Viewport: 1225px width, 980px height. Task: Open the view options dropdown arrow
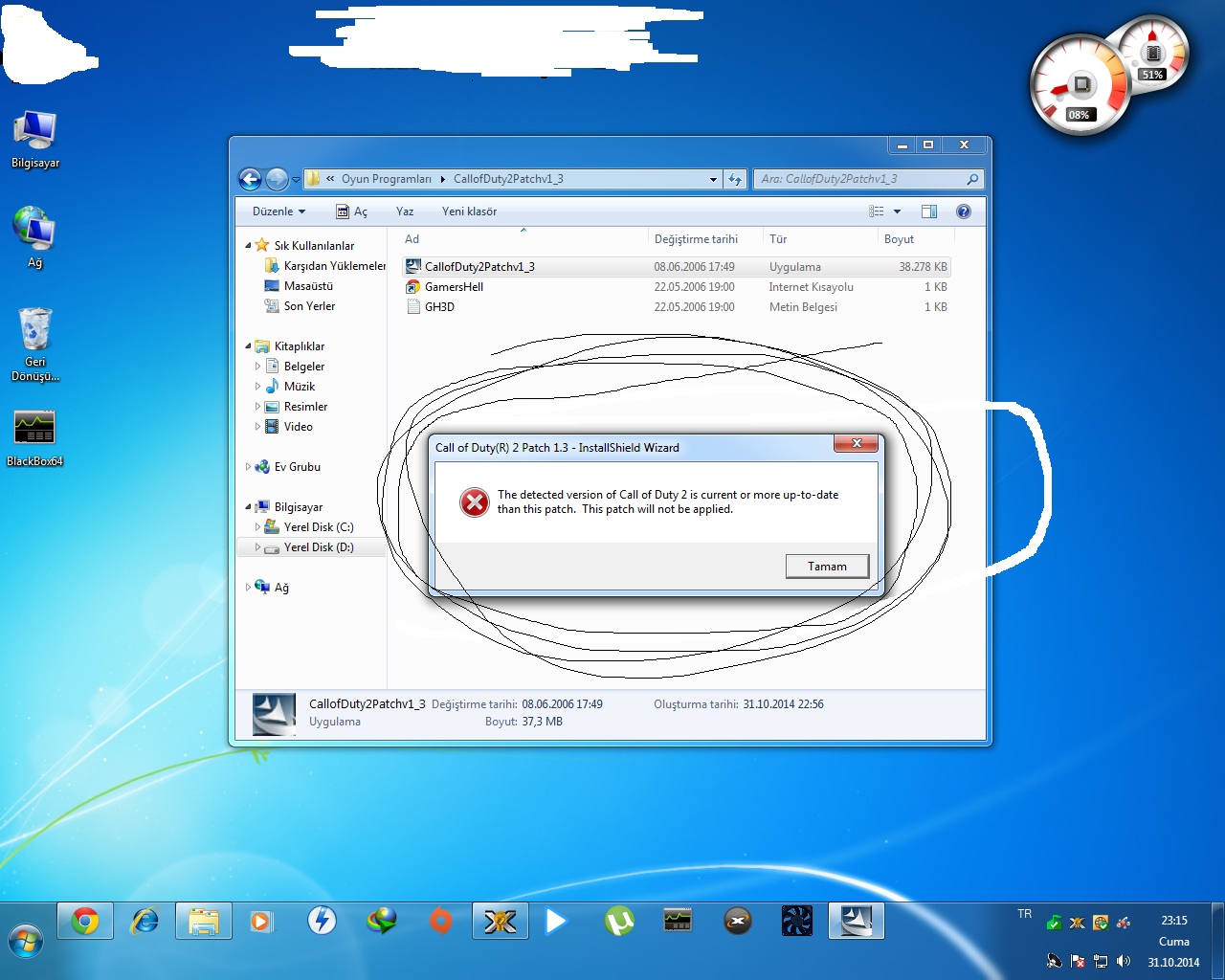(897, 212)
